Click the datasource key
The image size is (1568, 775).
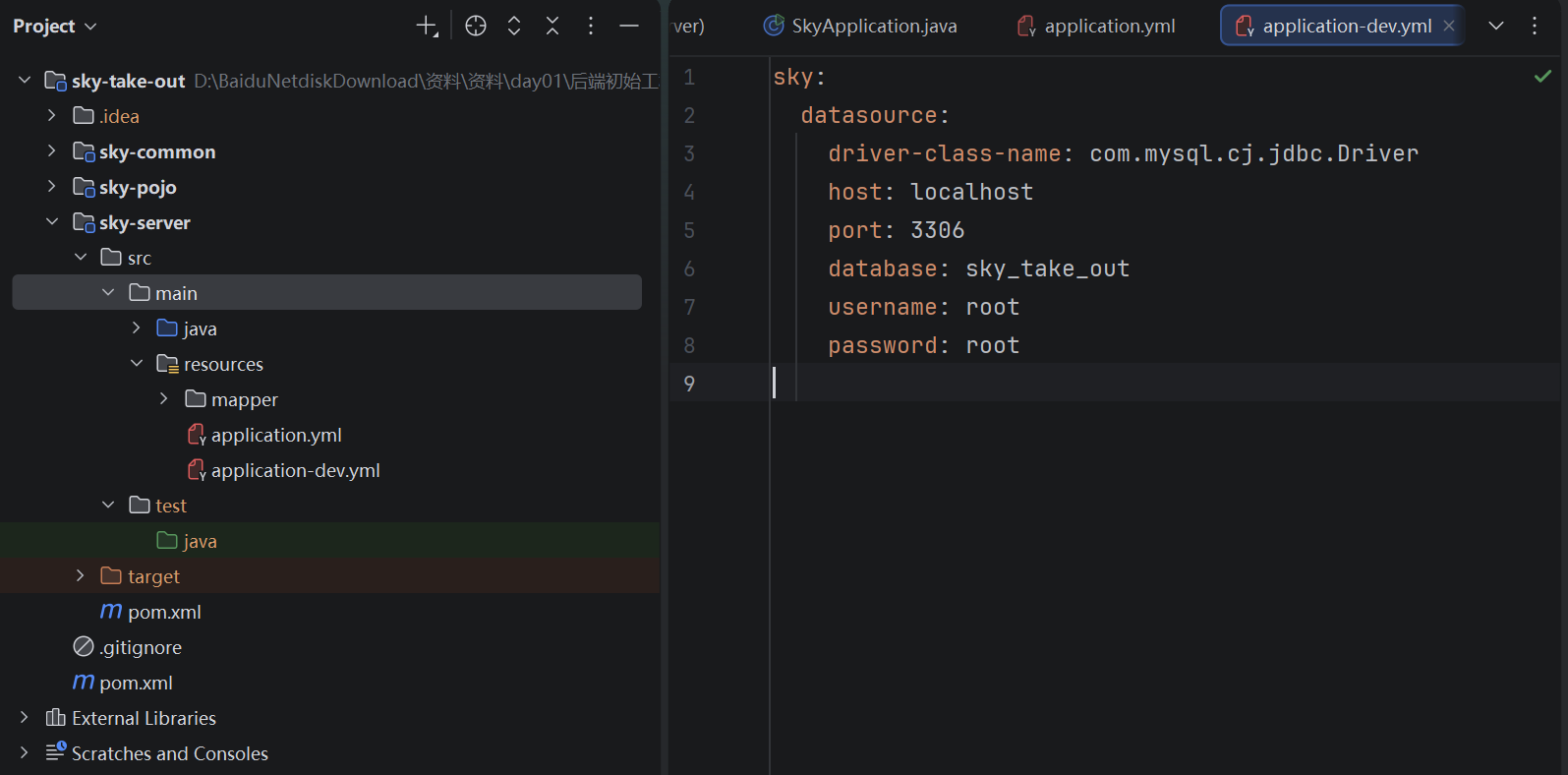[x=868, y=115]
